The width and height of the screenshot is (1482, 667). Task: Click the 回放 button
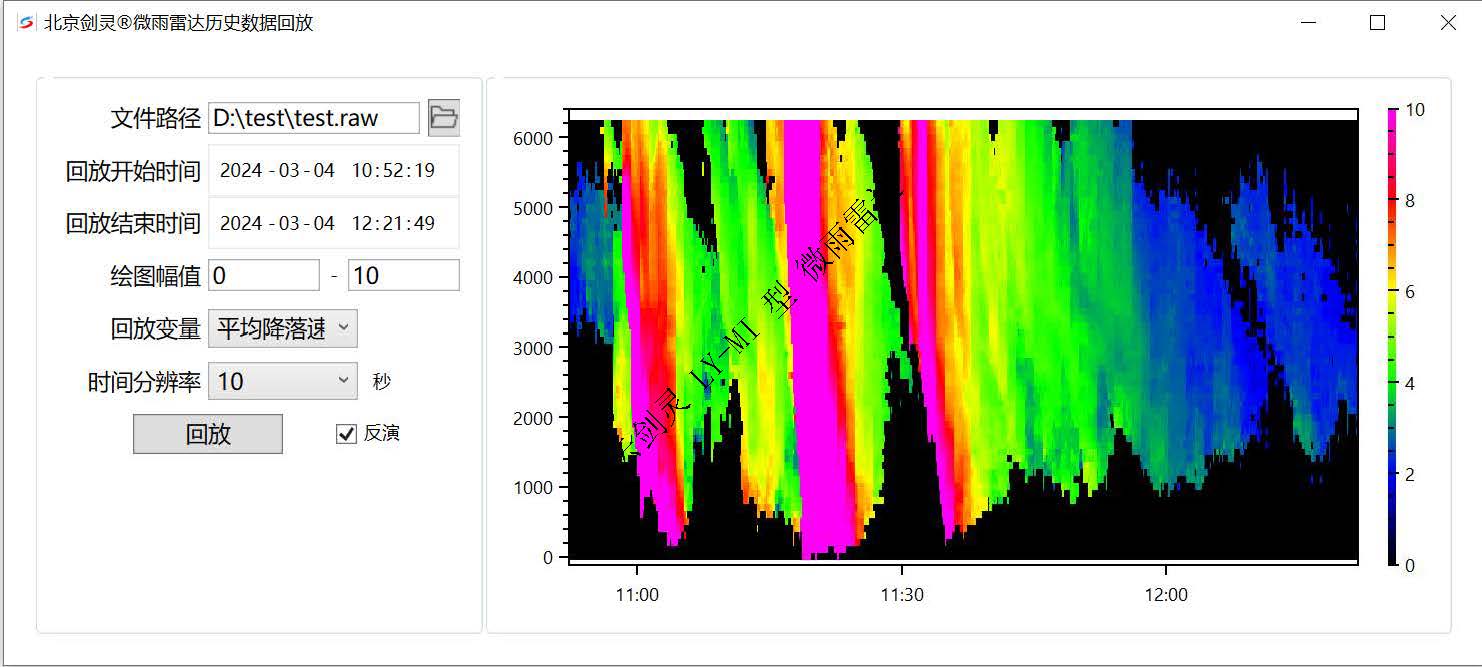208,434
